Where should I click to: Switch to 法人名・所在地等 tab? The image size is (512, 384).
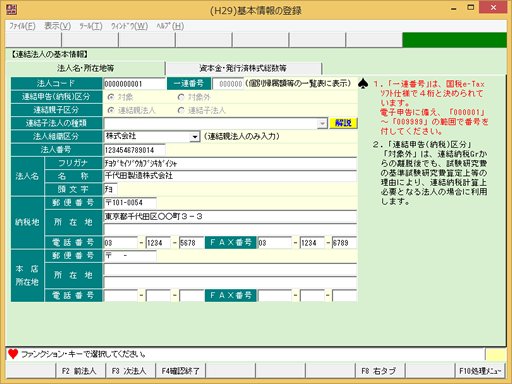85,68
